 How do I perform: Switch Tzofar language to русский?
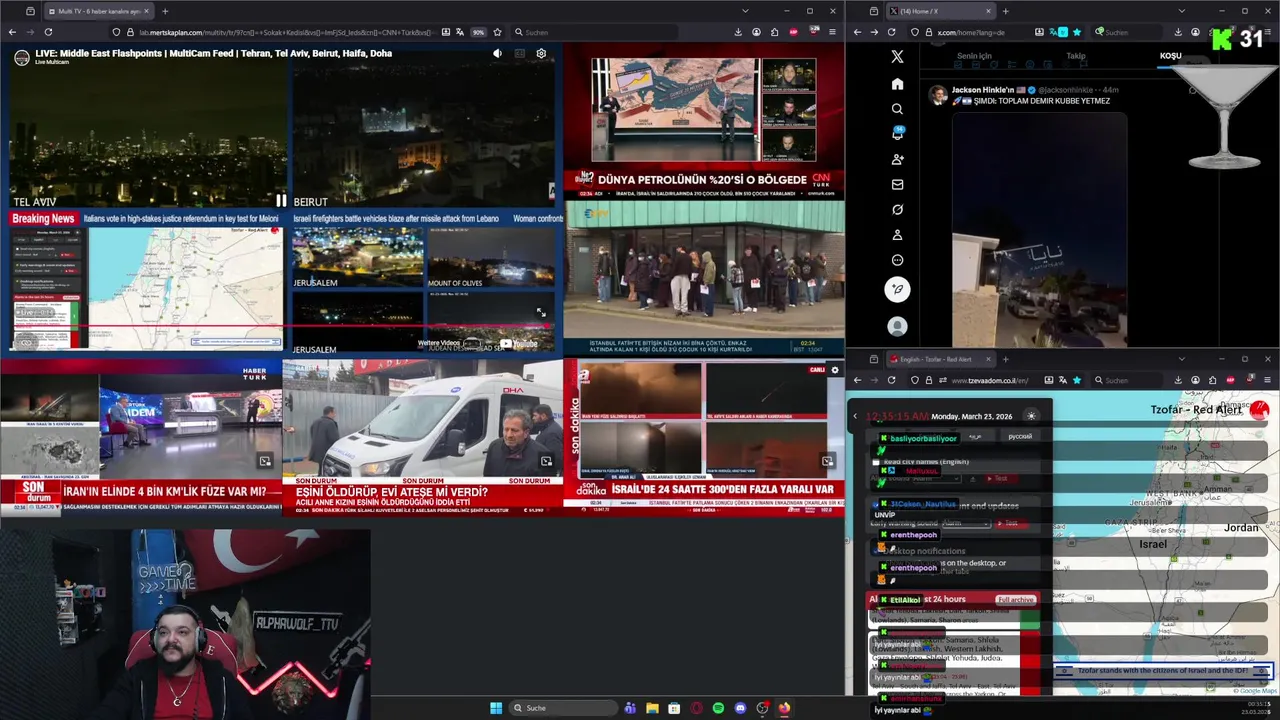(x=1019, y=436)
